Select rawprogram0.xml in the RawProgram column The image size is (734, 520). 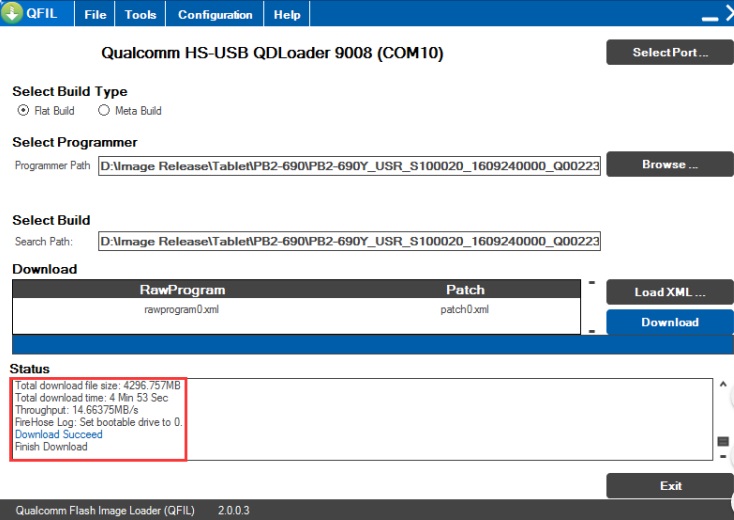[x=182, y=309]
